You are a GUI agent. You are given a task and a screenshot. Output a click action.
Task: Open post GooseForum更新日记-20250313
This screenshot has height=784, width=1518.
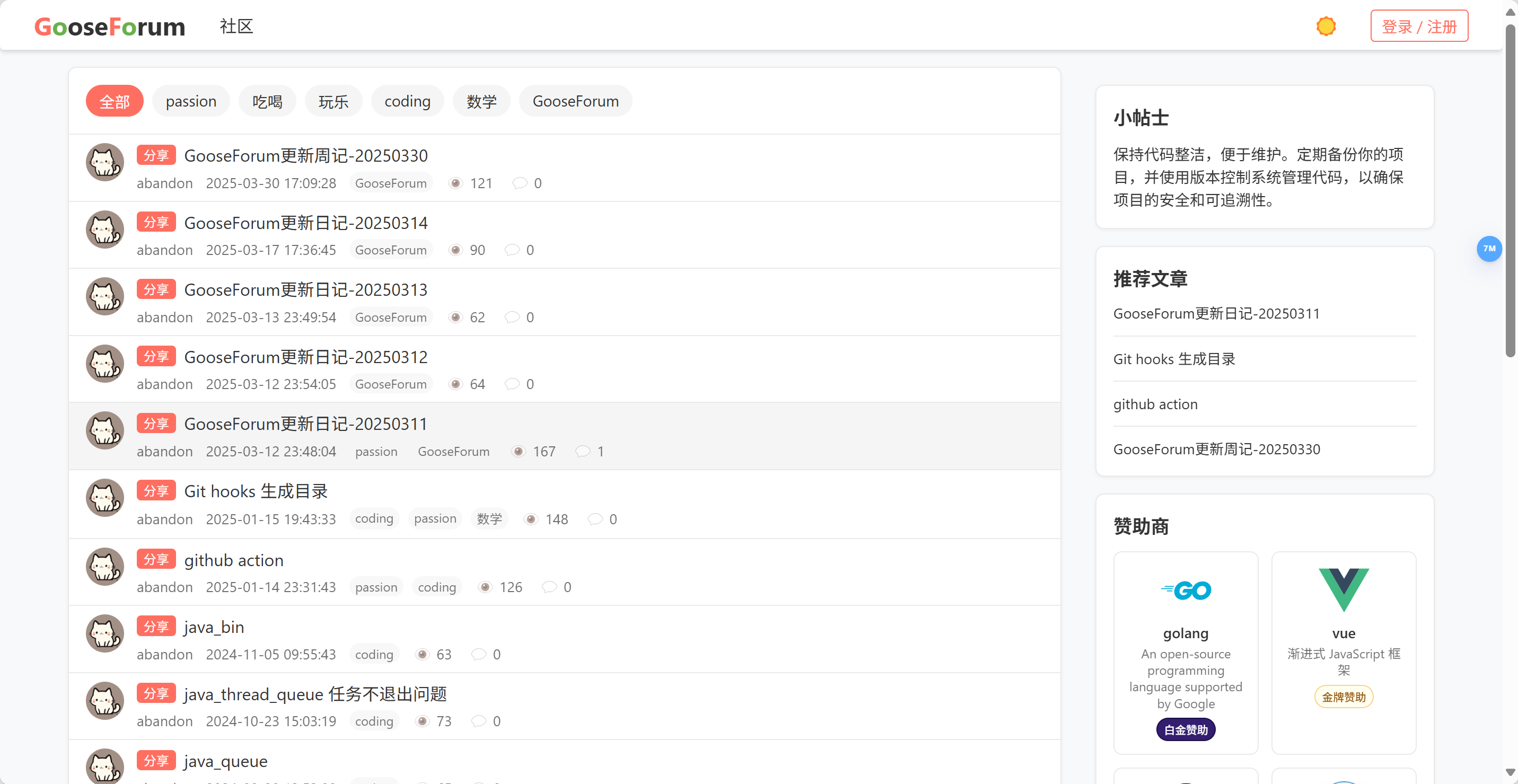pyautogui.click(x=305, y=290)
